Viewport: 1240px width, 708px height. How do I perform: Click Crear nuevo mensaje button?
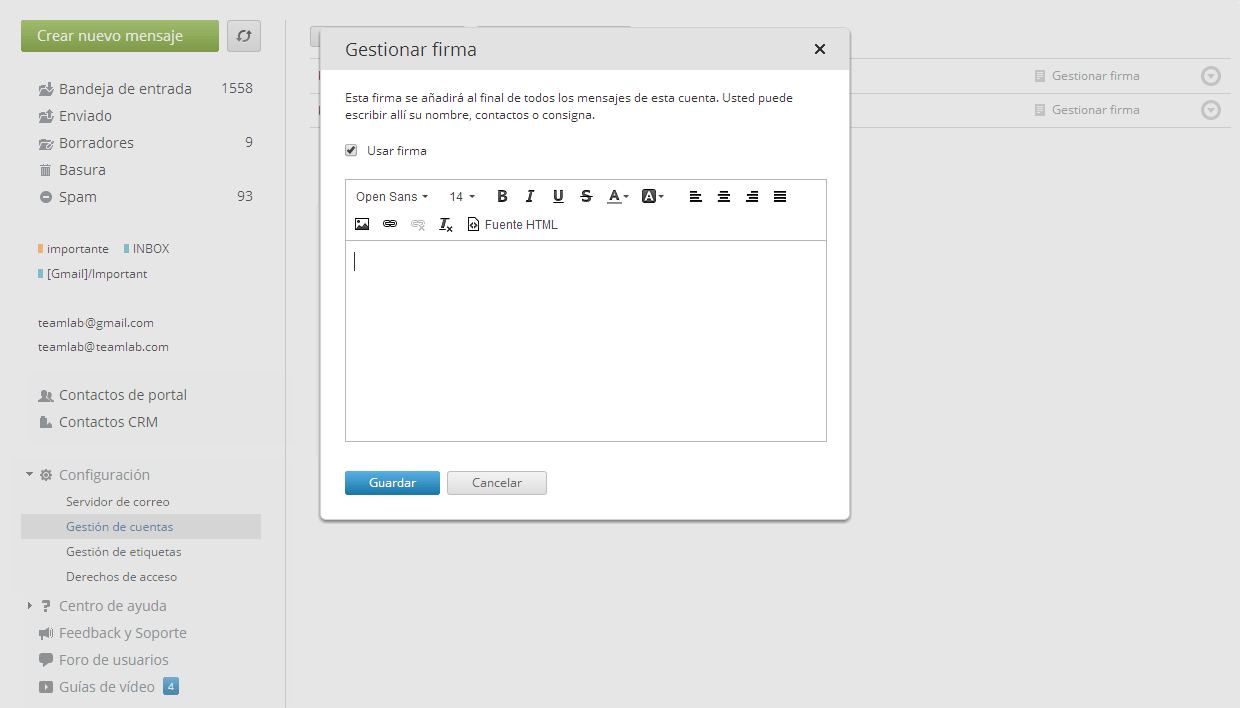tap(120, 36)
